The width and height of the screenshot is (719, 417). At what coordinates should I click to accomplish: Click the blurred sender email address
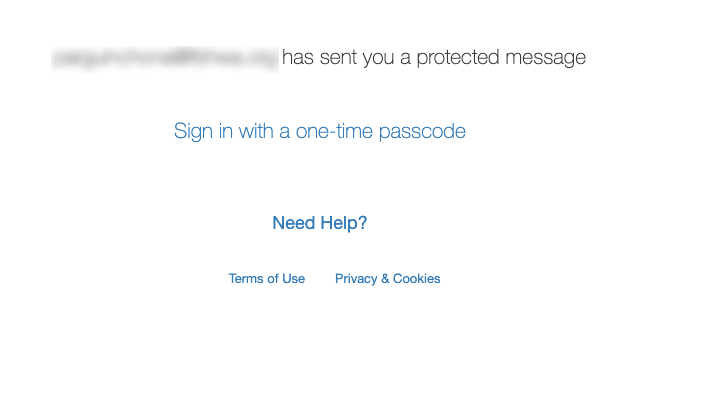[x=165, y=58]
